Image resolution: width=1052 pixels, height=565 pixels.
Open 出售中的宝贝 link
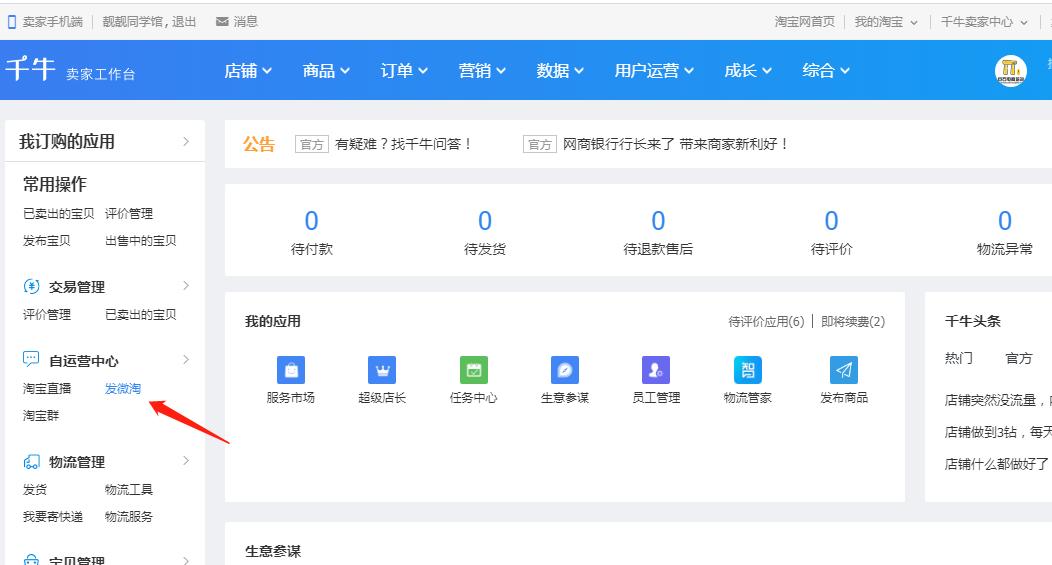(140, 241)
